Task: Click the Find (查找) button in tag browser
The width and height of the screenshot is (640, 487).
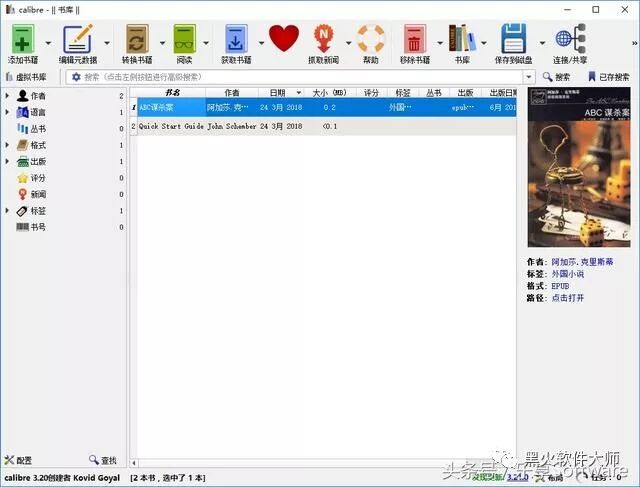Action: (x=103, y=460)
